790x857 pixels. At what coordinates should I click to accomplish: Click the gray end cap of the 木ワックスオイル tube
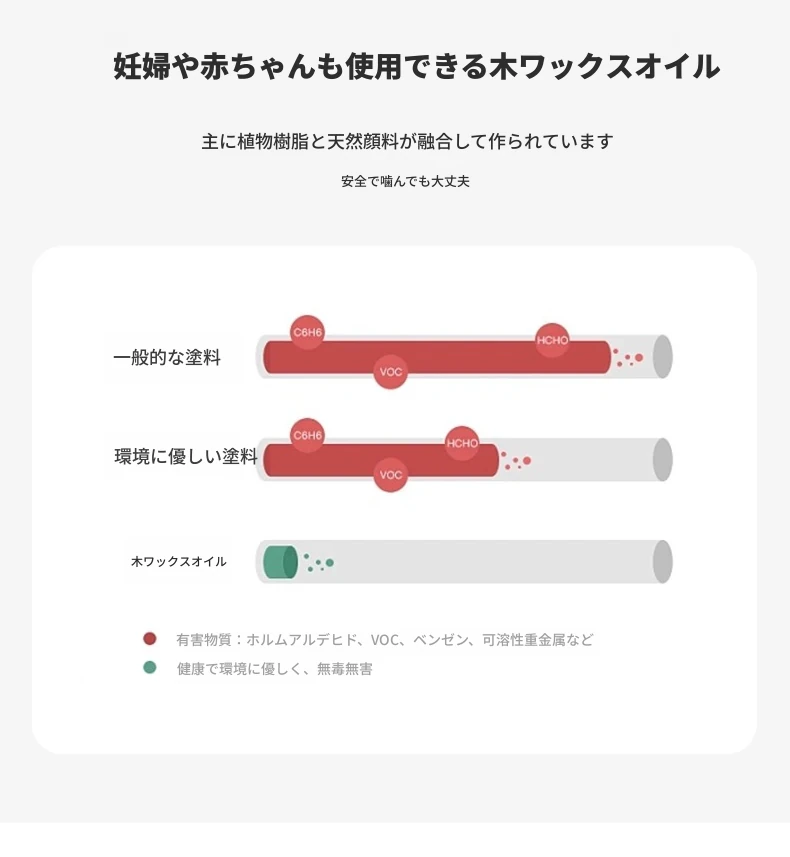[662, 561]
